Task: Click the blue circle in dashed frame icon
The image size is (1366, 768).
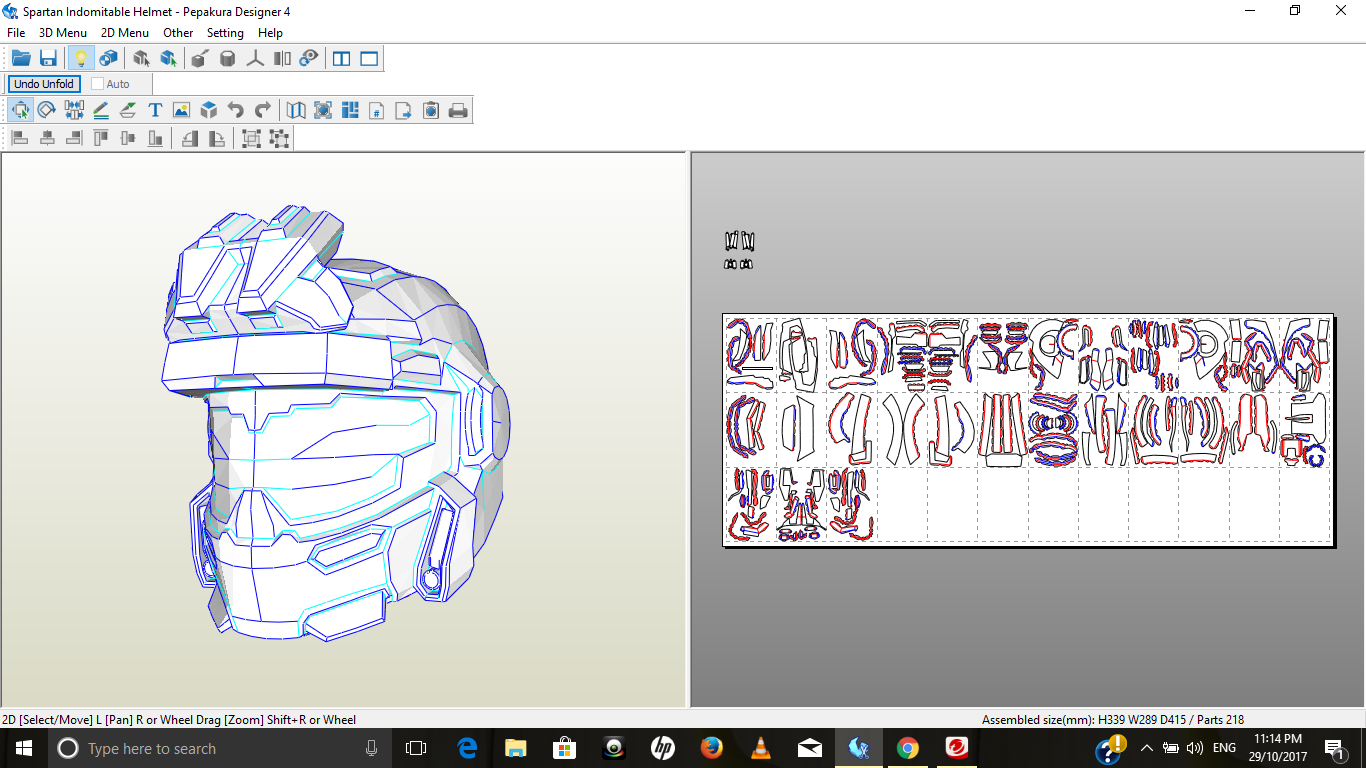Action: point(323,110)
